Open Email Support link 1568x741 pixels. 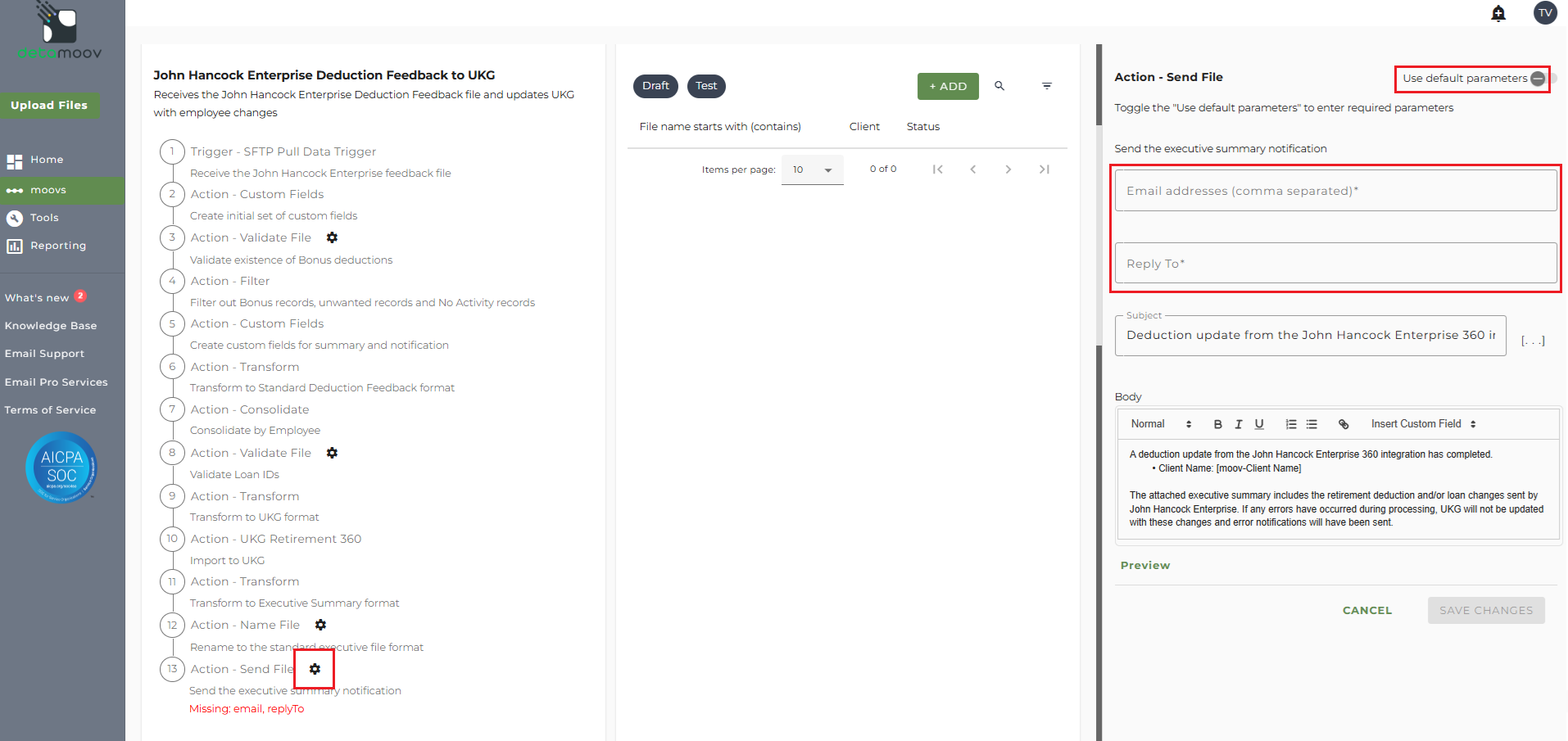coord(45,354)
